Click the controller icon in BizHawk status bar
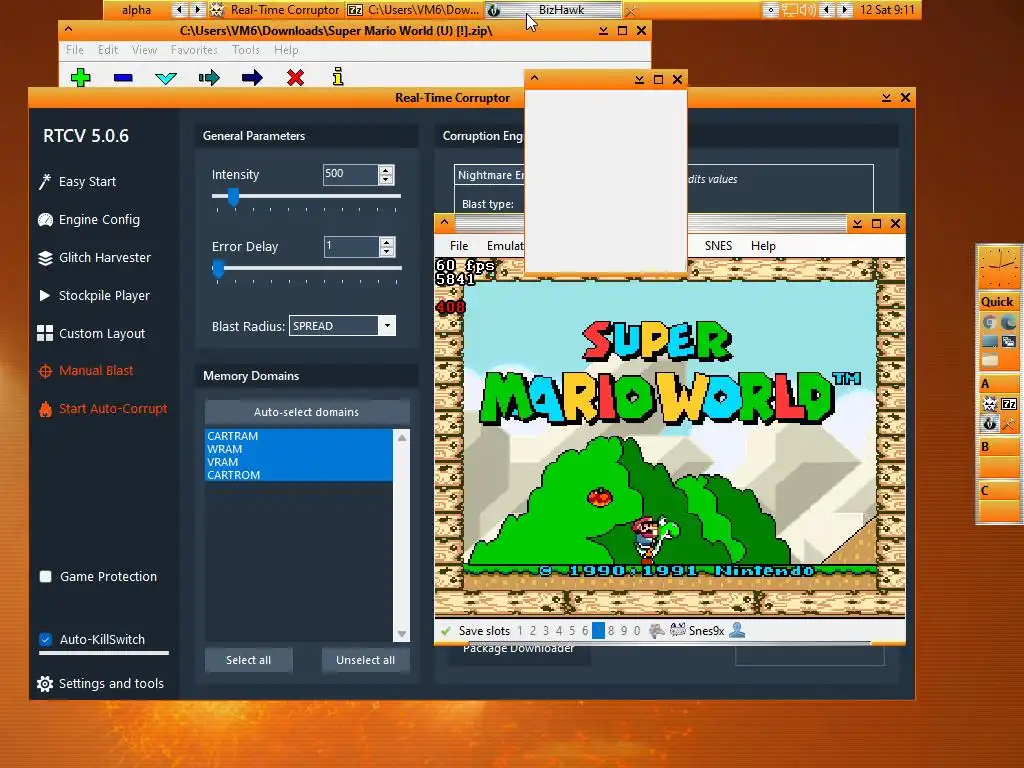Viewport: 1024px width, 768px height. 678,630
